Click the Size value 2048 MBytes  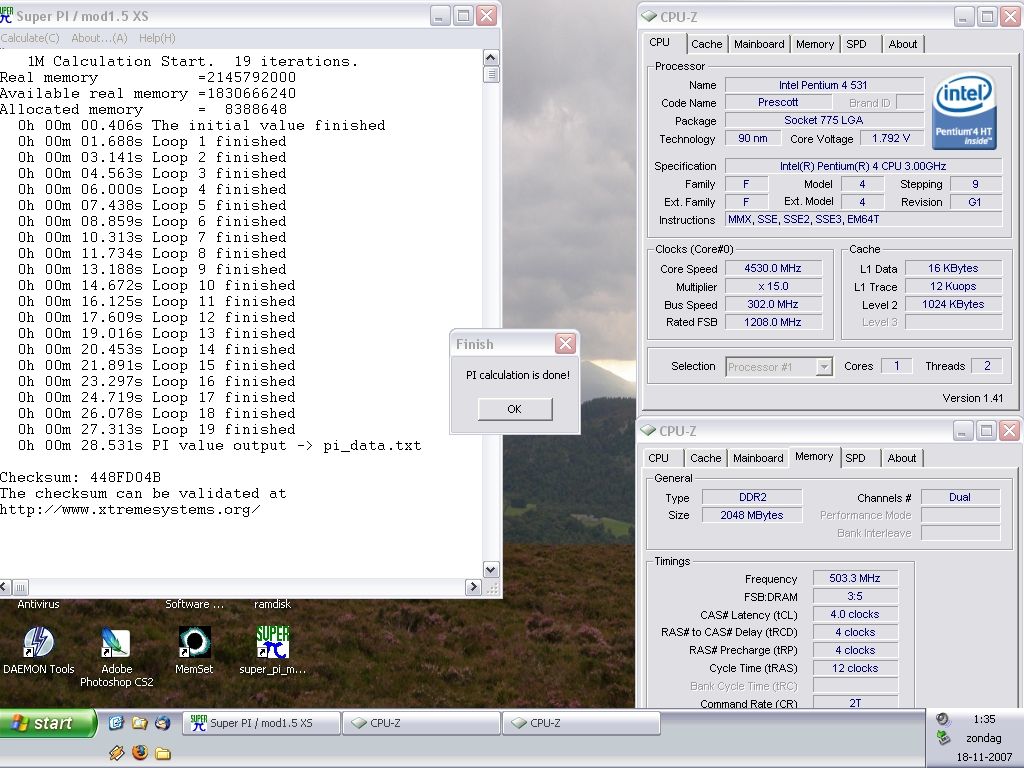[752, 515]
